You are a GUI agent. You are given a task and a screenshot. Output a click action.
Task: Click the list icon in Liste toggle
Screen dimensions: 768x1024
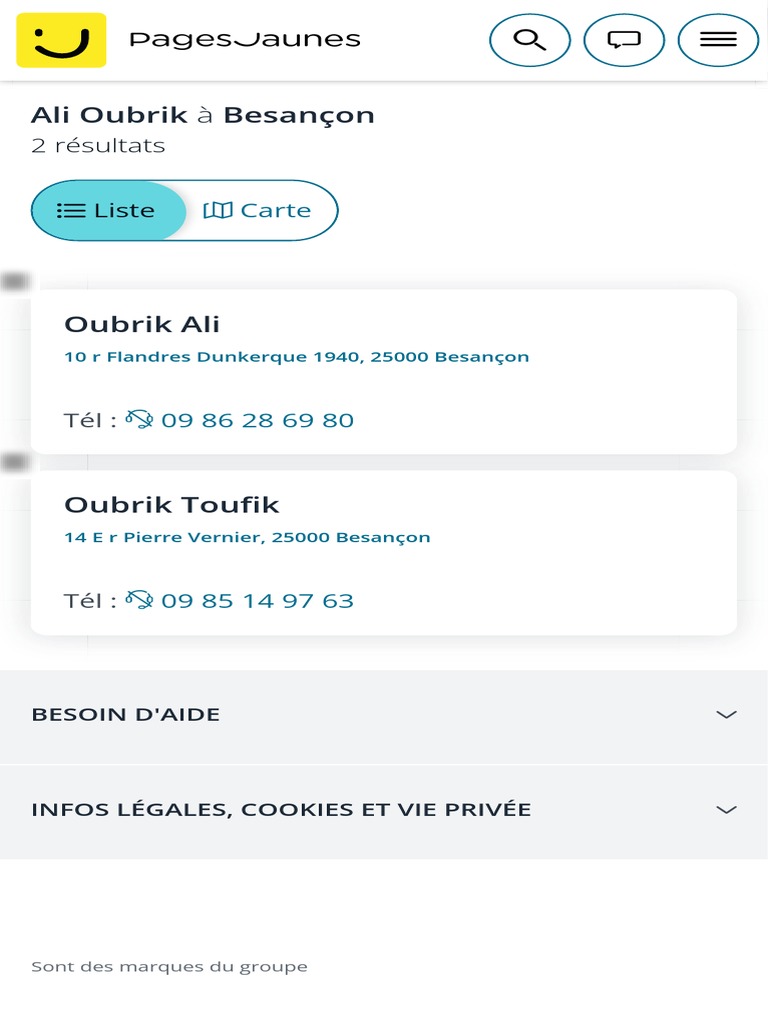tap(71, 211)
